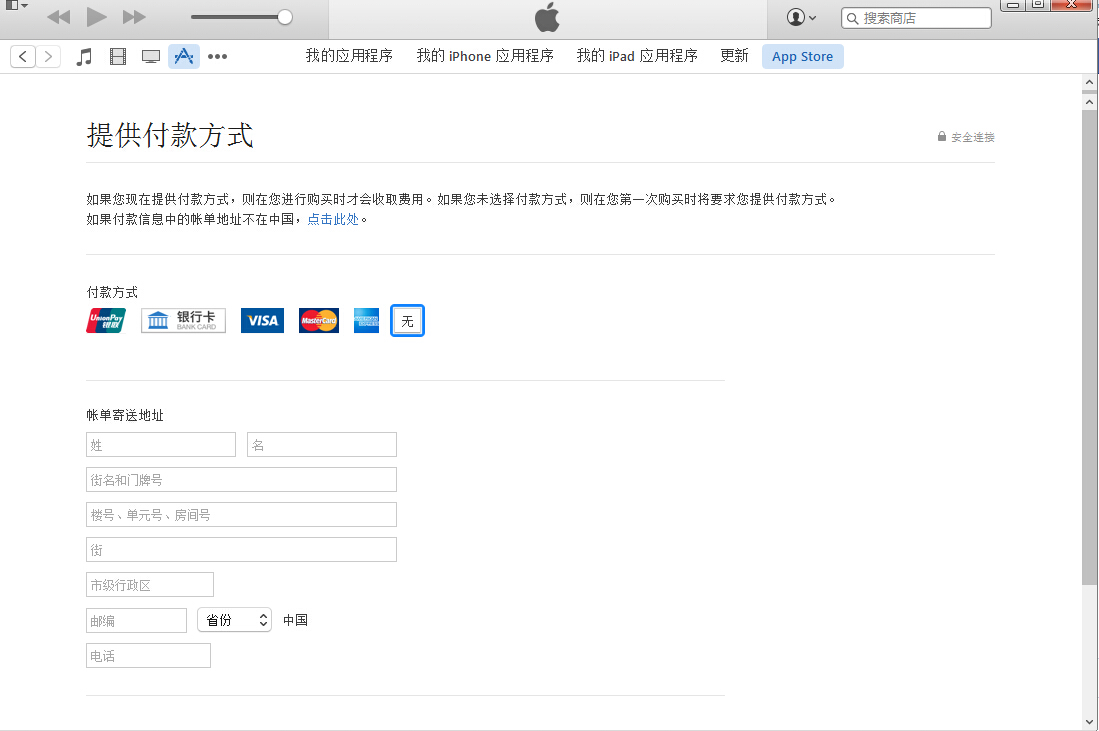Viewport: 1099px width, 731px height.
Task: Open 我的 iPhone 应用程序 tab
Action: click(x=485, y=56)
